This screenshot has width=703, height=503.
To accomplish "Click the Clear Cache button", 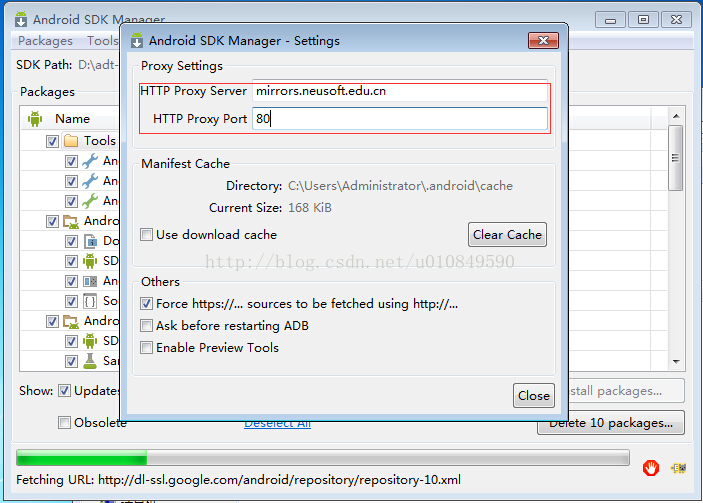I will click(x=507, y=234).
